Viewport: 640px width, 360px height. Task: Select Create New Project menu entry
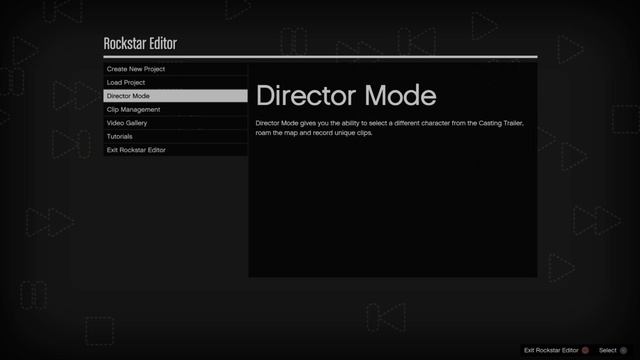(x=175, y=69)
